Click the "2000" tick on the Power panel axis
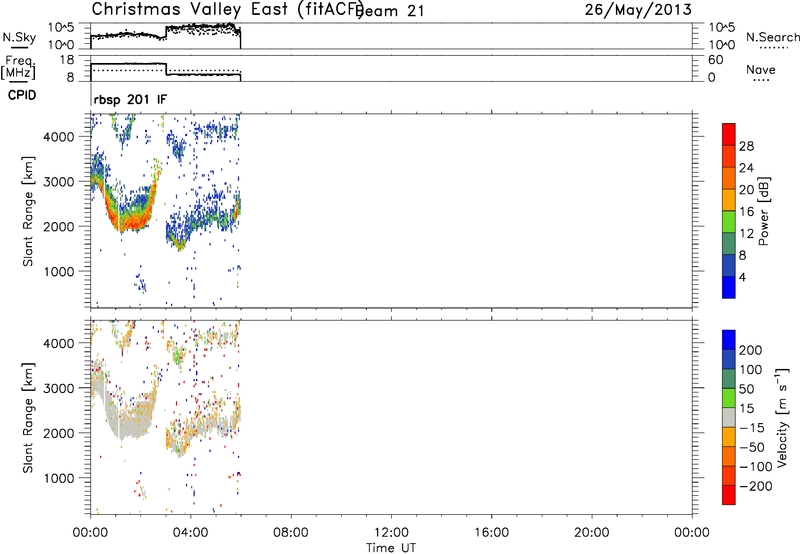 coord(59,226)
